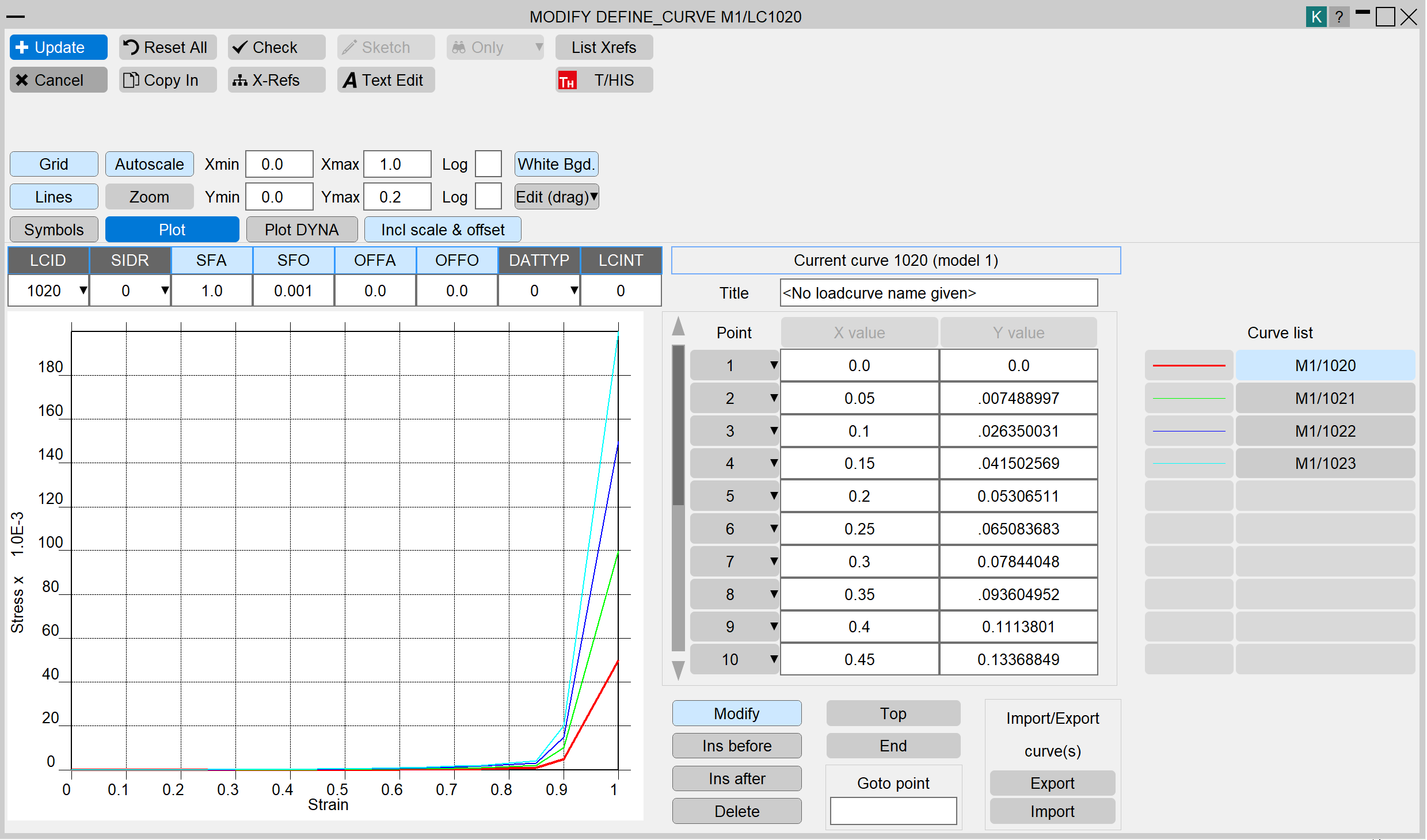The width and height of the screenshot is (1427, 840).
Task: Click Reset All undo-arrow button
Action: 168,47
